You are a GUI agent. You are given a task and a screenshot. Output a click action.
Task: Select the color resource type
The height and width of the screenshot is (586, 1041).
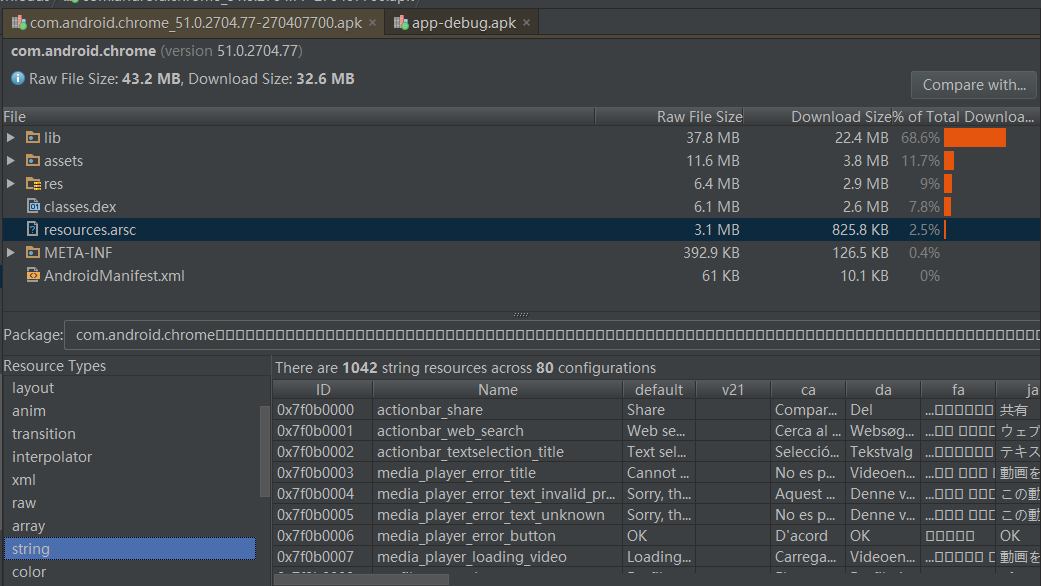click(130, 572)
